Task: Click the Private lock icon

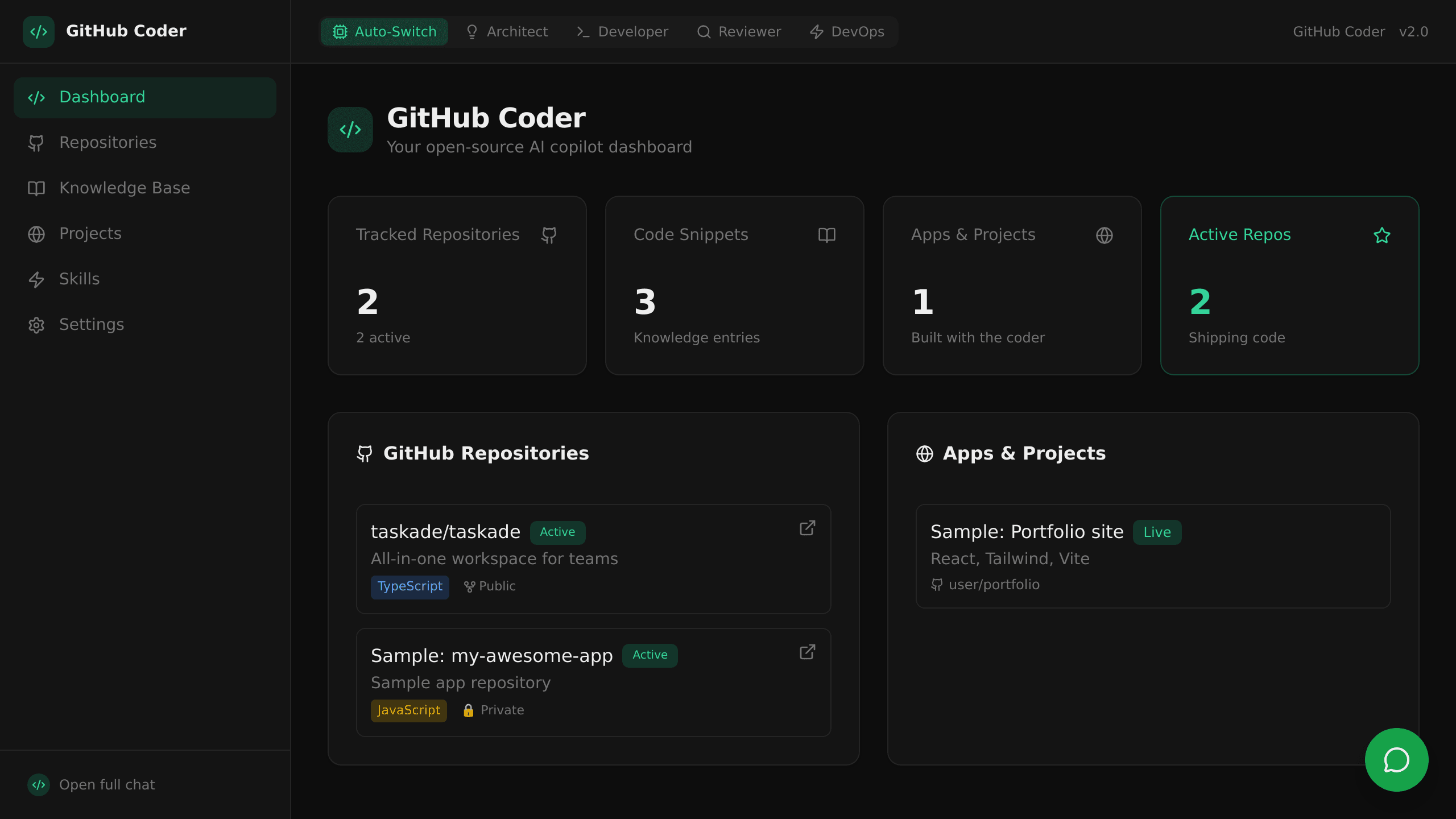Action: coord(469,711)
